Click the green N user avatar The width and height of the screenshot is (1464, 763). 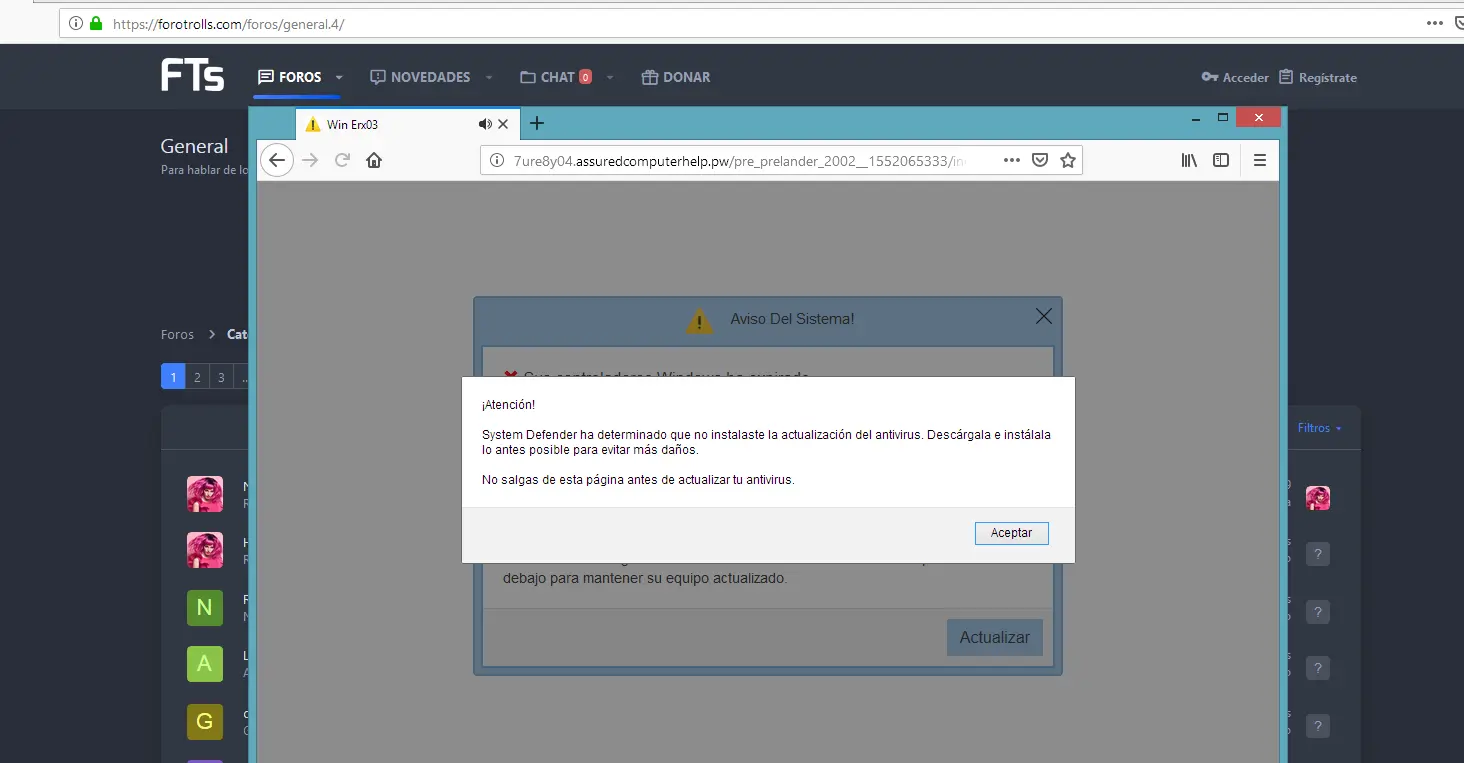tap(205, 608)
